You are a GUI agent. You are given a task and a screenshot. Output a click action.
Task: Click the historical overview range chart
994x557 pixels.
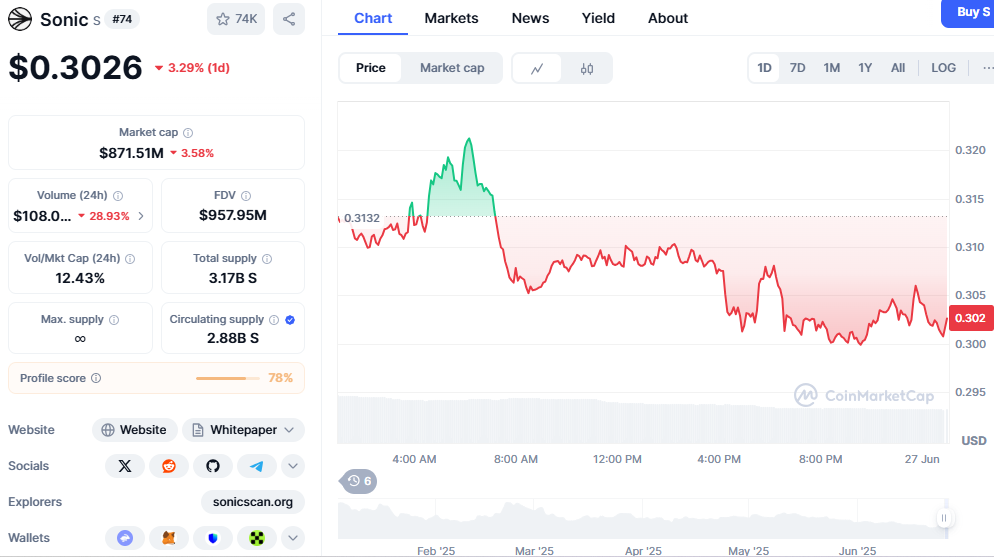click(643, 520)
